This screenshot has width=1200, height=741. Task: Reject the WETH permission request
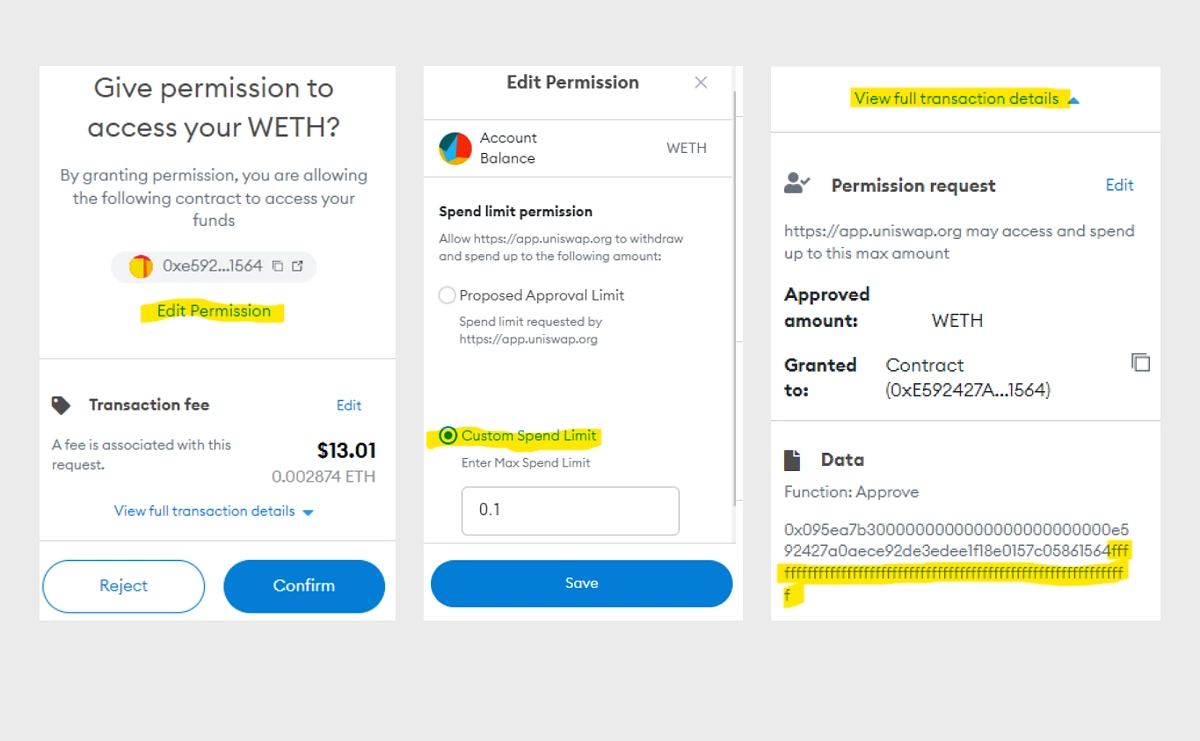(124, 586)
